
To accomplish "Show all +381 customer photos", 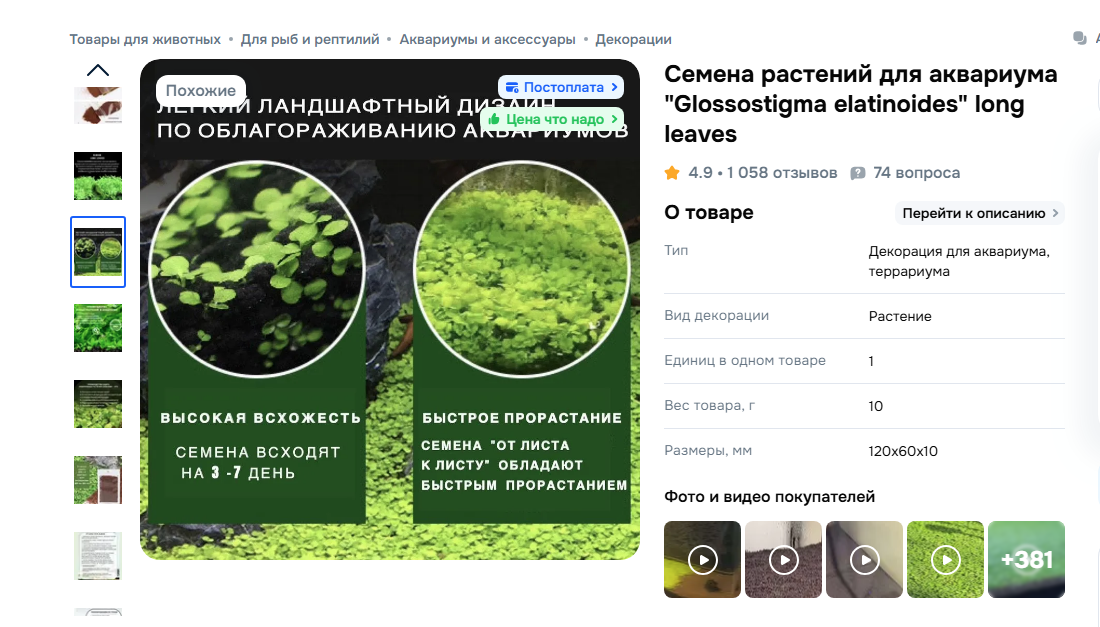I will coord(1026,560).
